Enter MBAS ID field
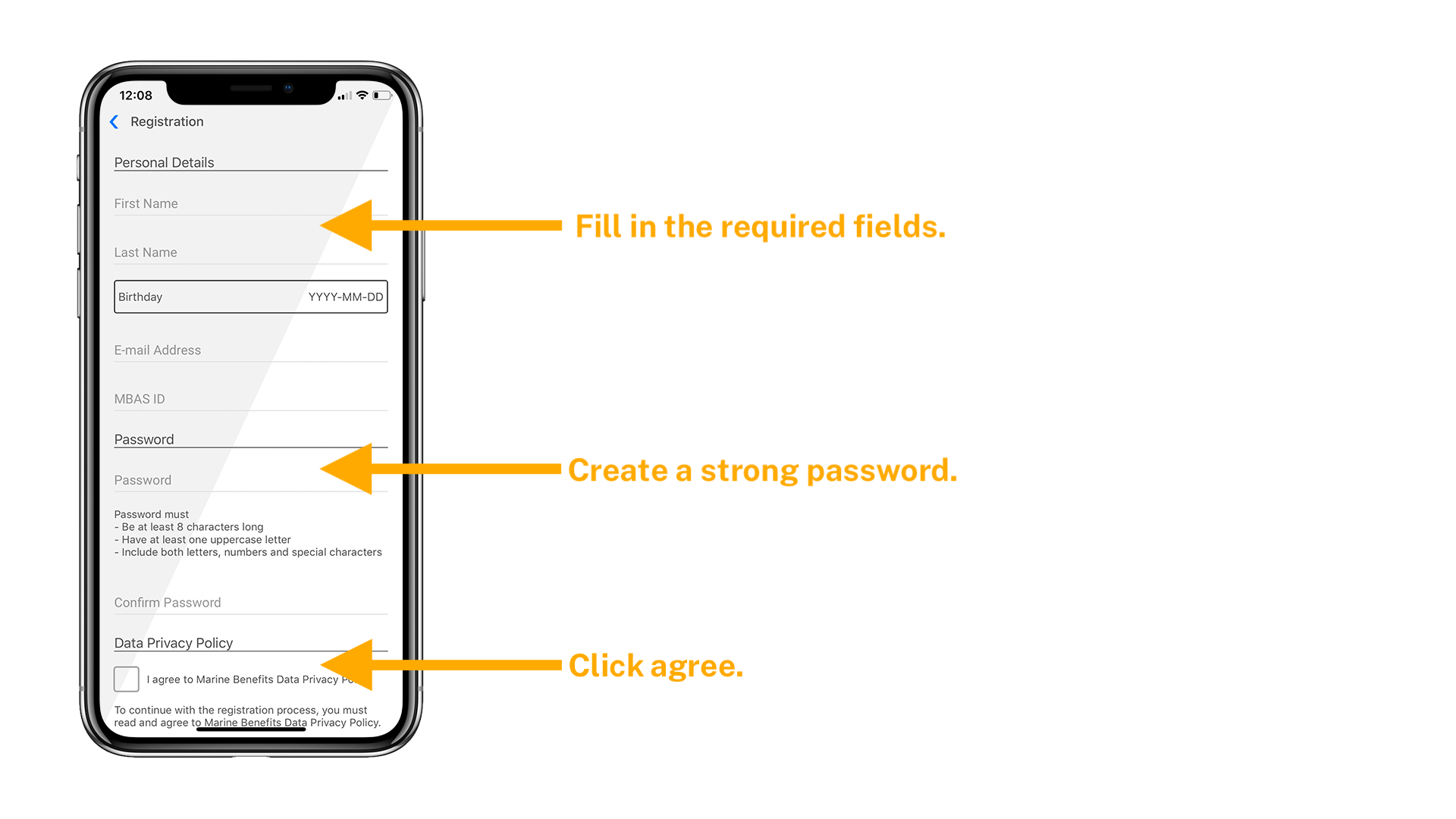Viewport: 1456px width, 819px height. (x=249, y=398)
